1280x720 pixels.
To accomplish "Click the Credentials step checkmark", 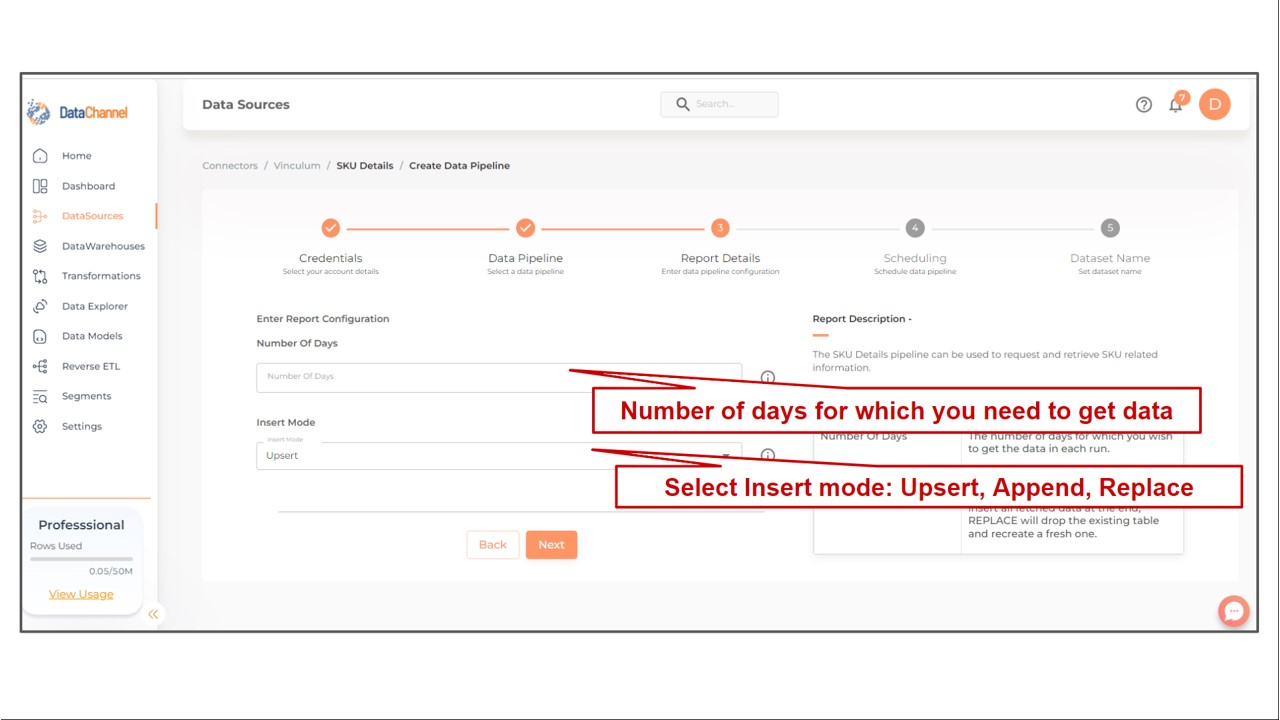I will click(331, 228).
